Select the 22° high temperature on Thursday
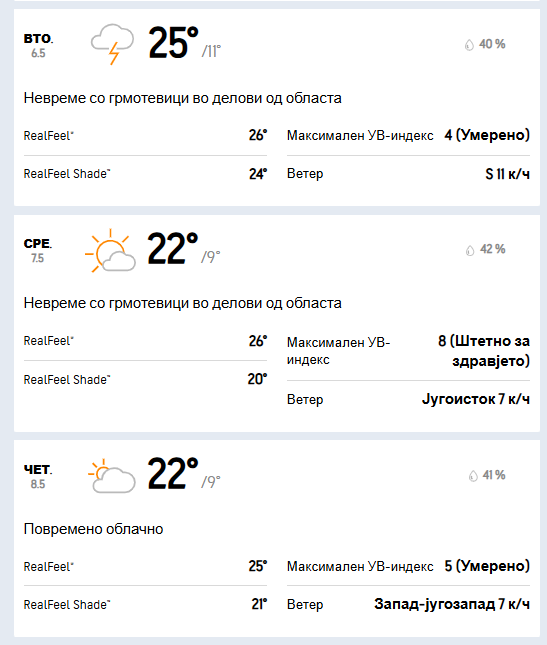 click(x=173, y=473)
